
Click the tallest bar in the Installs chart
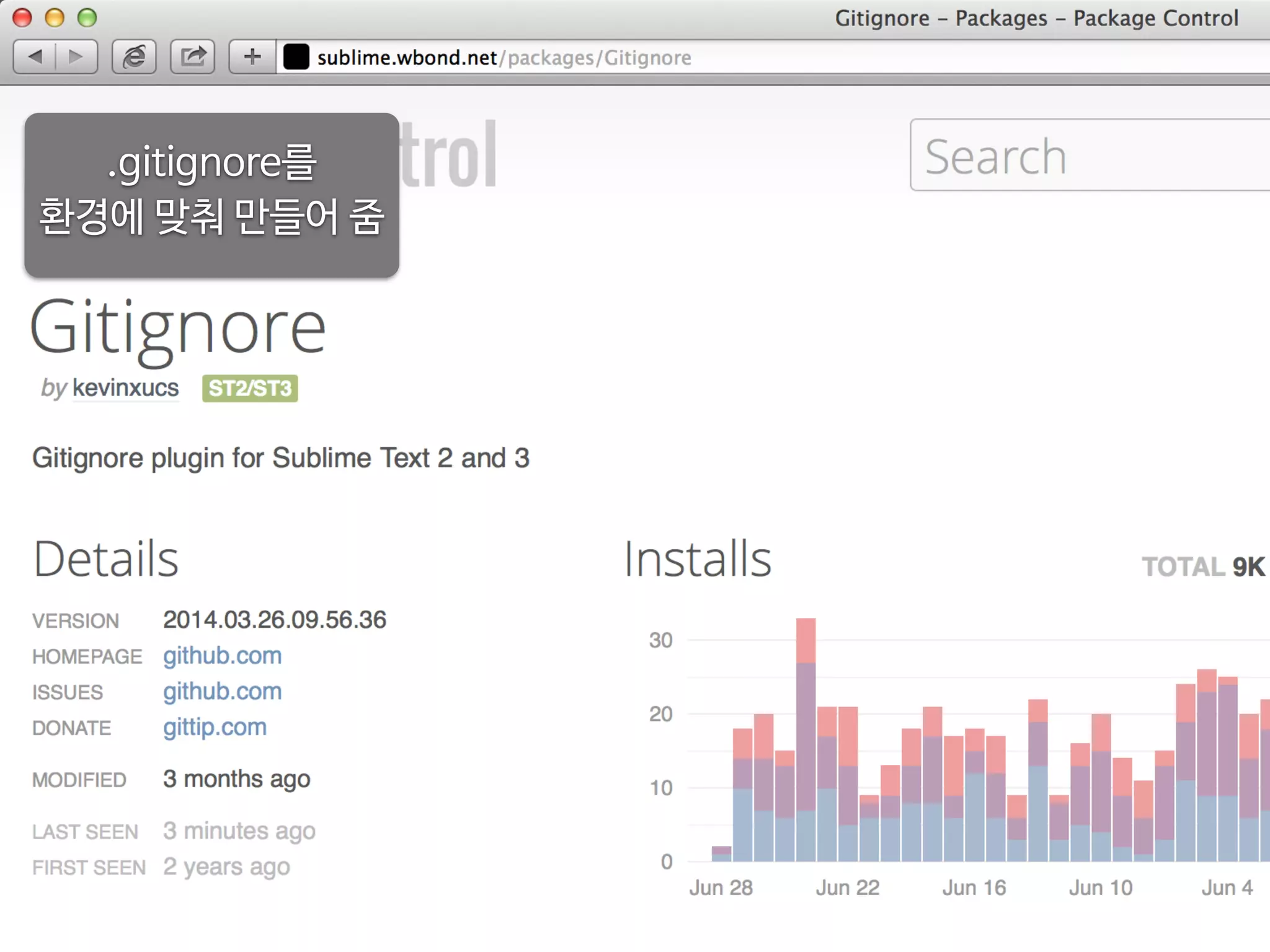(x=806, y=739)
